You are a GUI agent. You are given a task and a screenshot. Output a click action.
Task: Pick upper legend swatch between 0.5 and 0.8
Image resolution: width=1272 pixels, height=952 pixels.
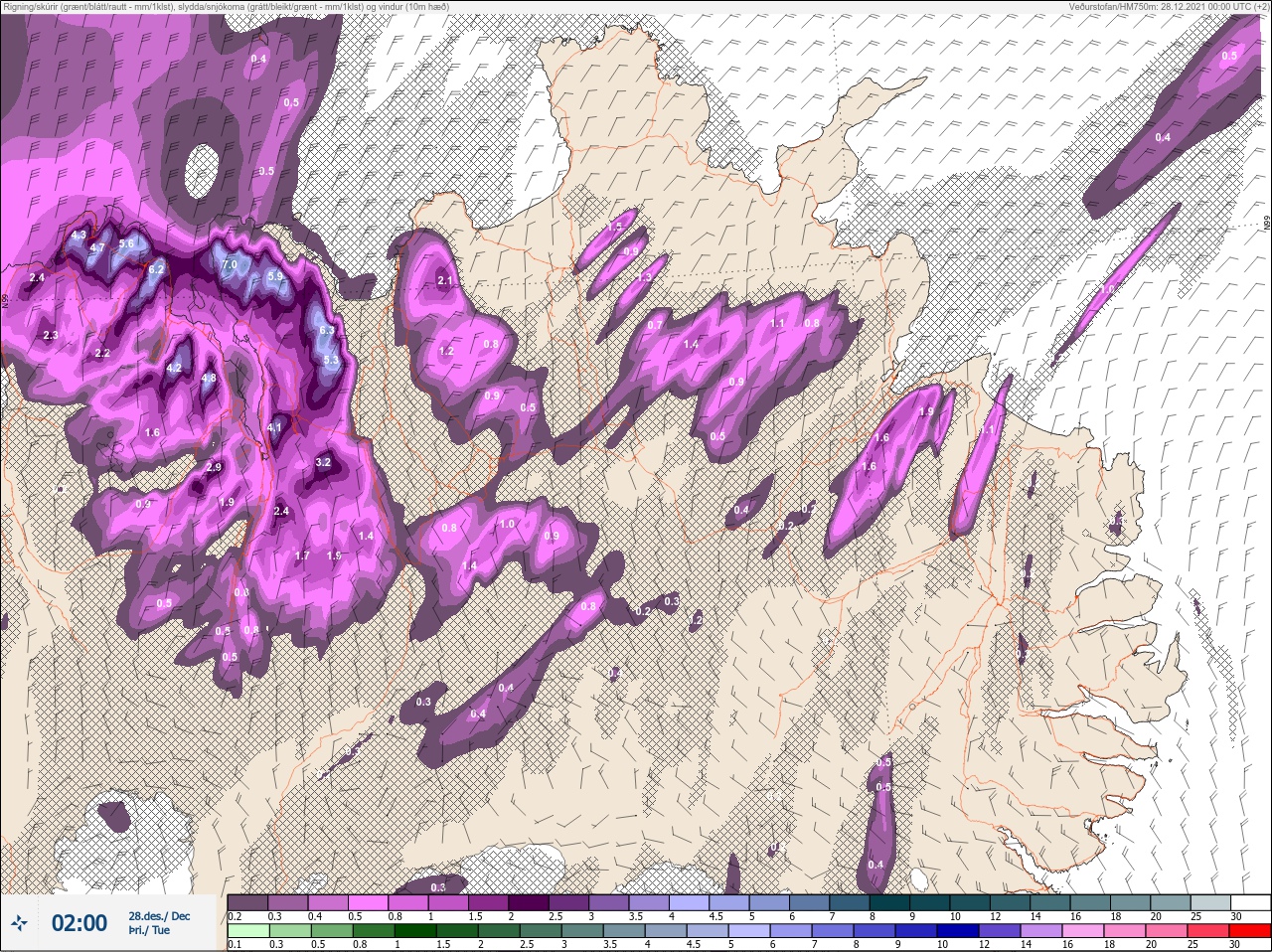pyautogui.click(x=370, y=901)
